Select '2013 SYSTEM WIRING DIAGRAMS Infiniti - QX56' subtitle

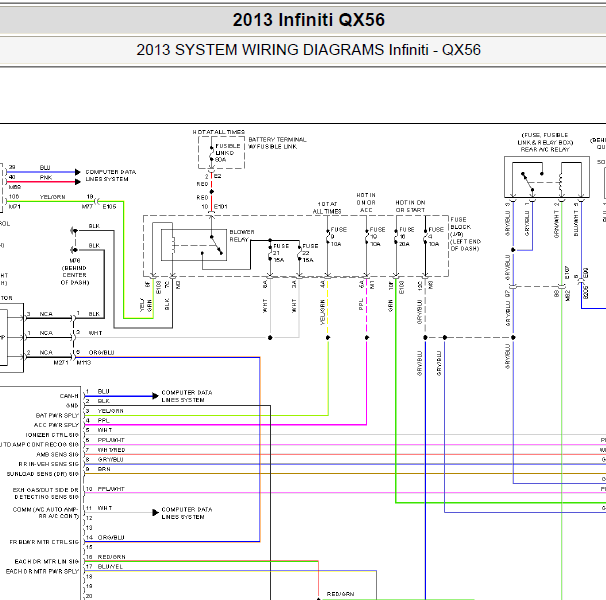308,50
